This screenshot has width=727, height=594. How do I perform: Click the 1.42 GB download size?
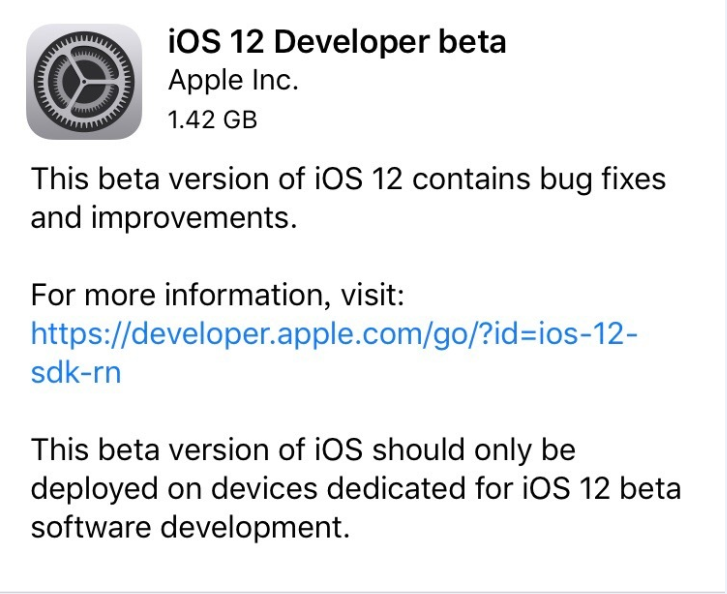tap(212, 120)
